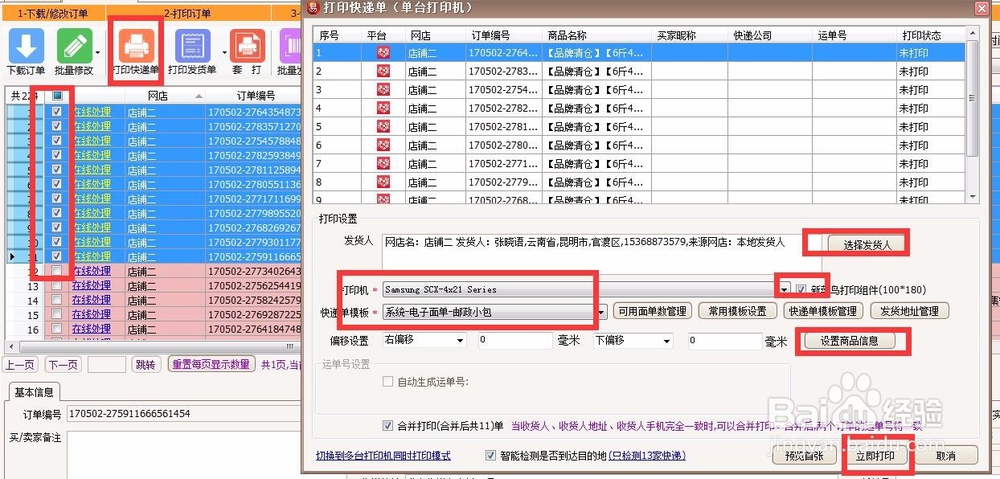Click the 下载订单 download icon
The width and height of the screenshot is (1000, 479).
coord(26,45)
